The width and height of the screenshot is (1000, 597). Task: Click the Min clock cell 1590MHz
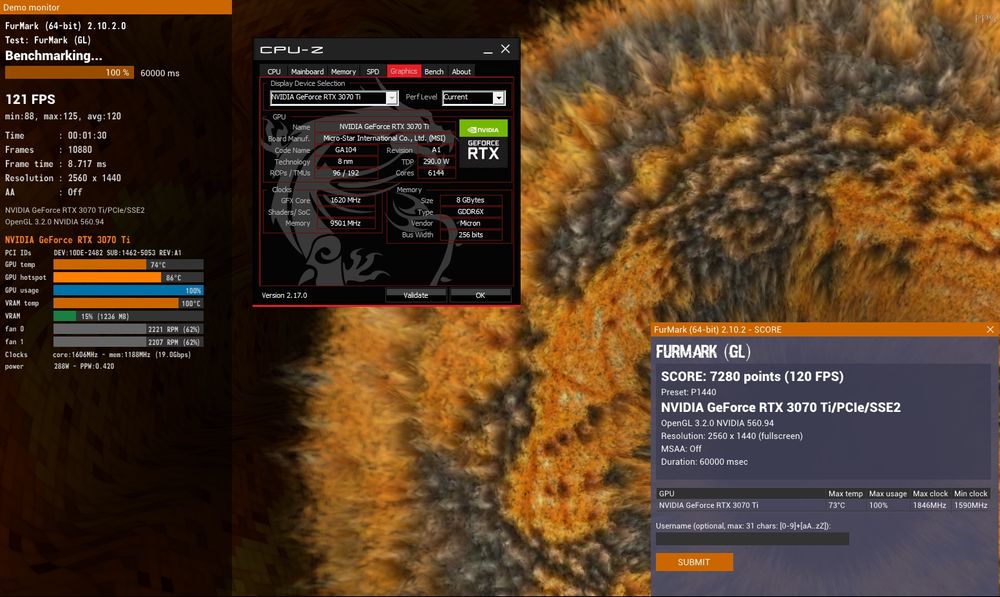(x=971, y=505)
